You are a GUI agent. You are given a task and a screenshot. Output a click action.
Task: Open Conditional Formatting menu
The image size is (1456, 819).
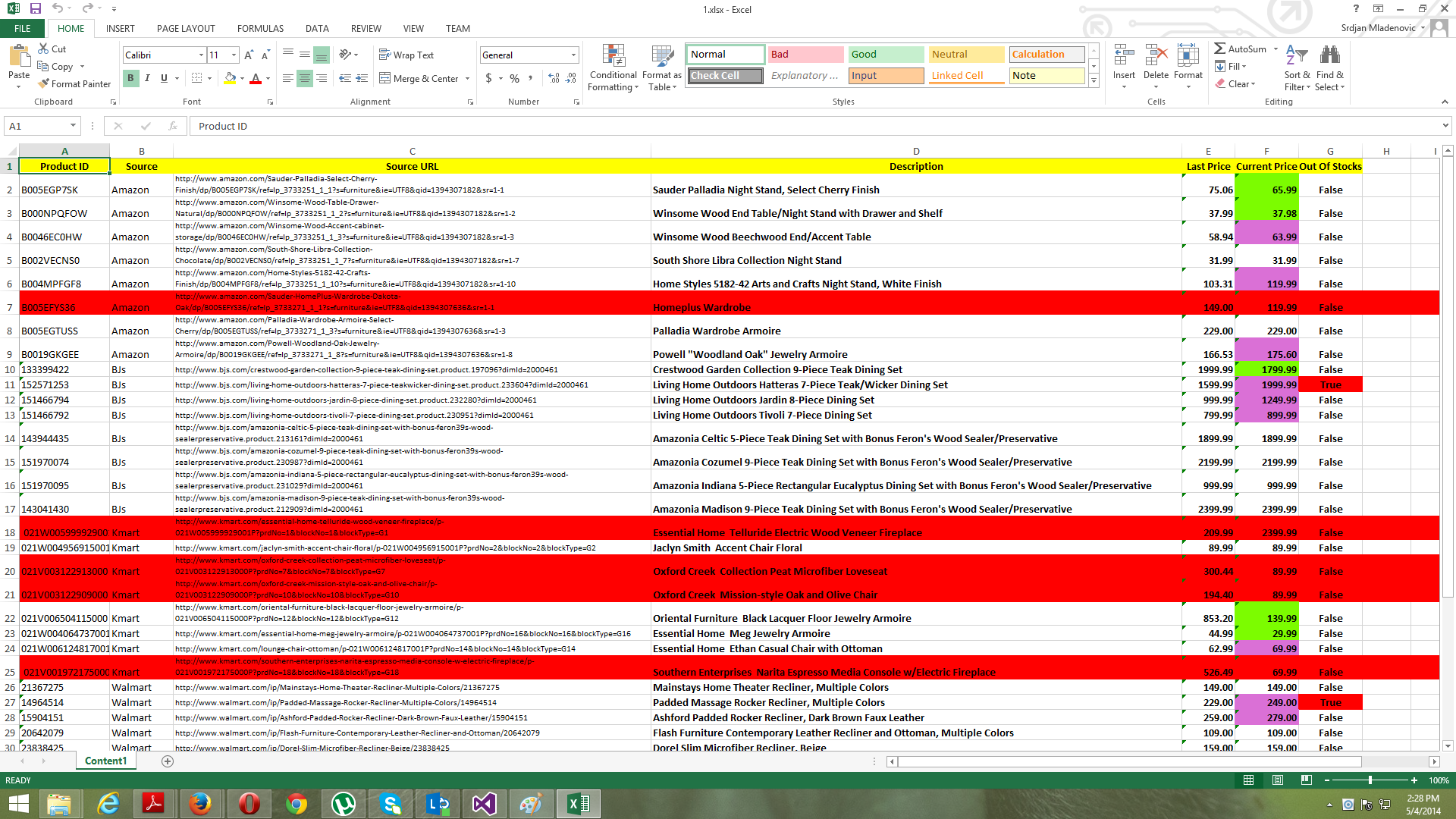click(613, 68)
